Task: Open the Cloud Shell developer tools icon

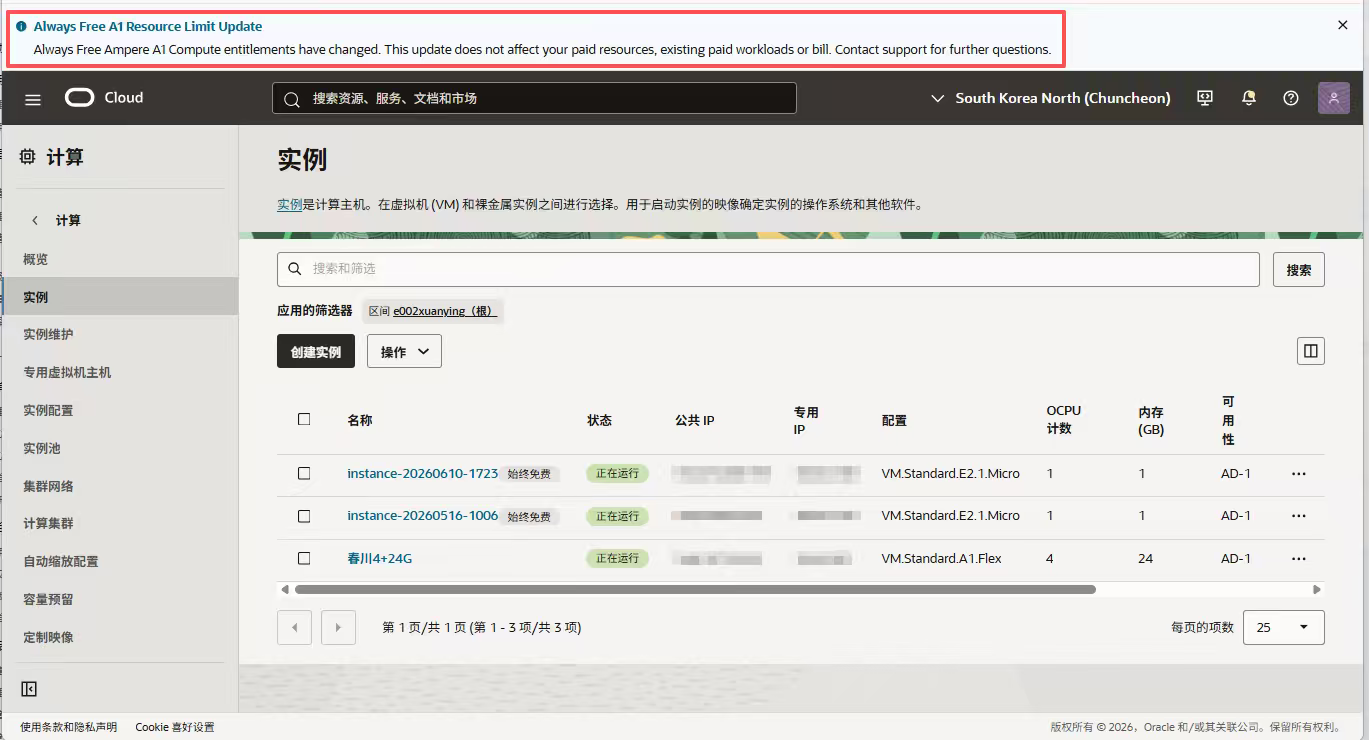Action: tap(1205, 98)
